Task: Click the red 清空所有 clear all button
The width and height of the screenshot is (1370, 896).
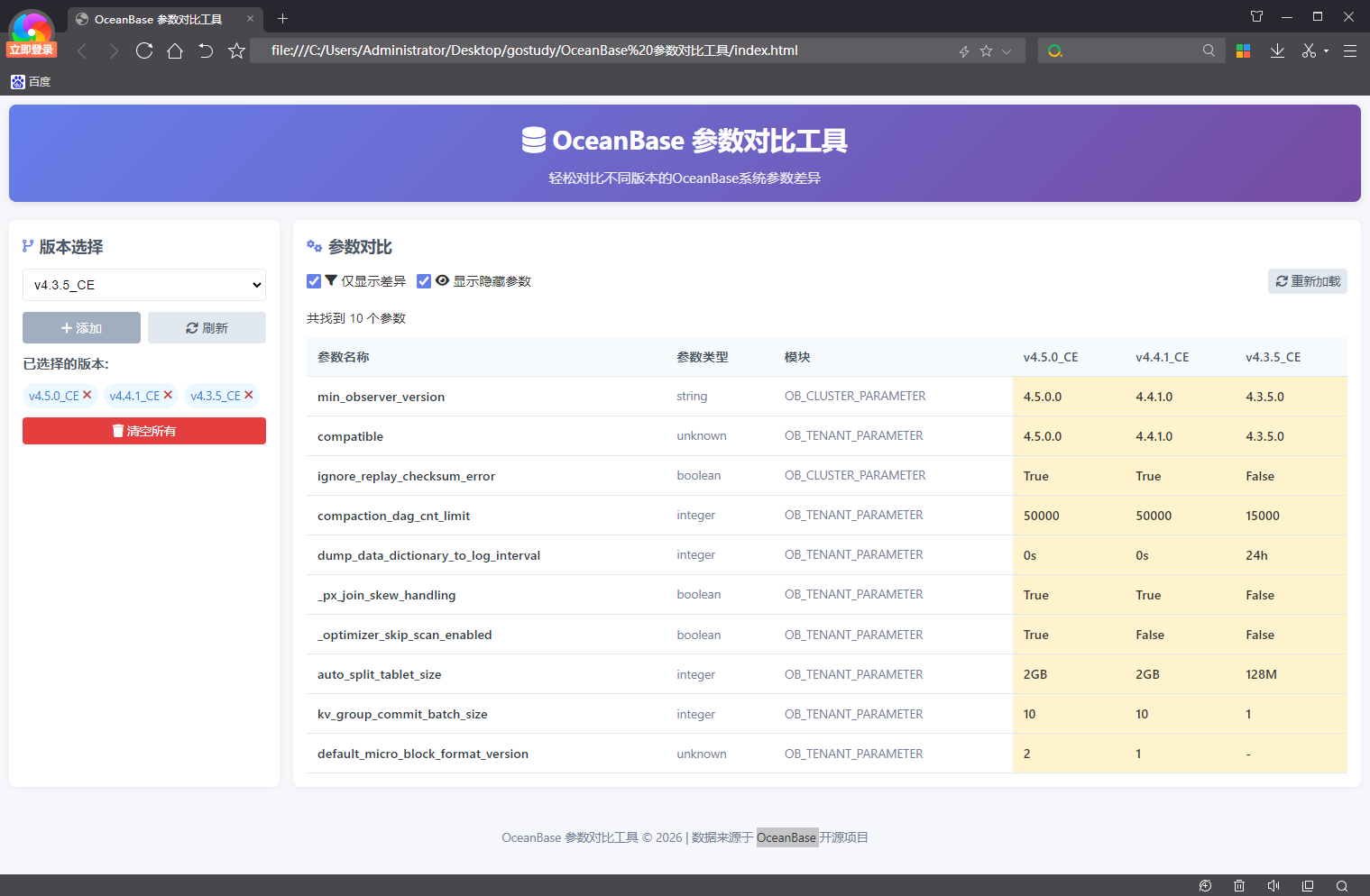Action: coord(144,431)
